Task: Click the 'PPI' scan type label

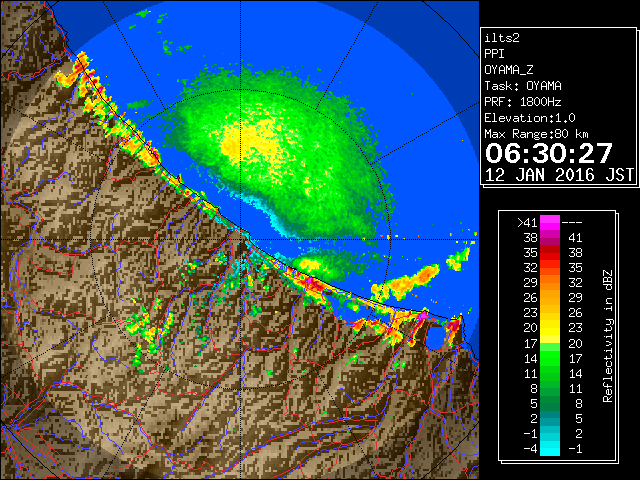Action: pyautogui.click(x=494, y=54)
